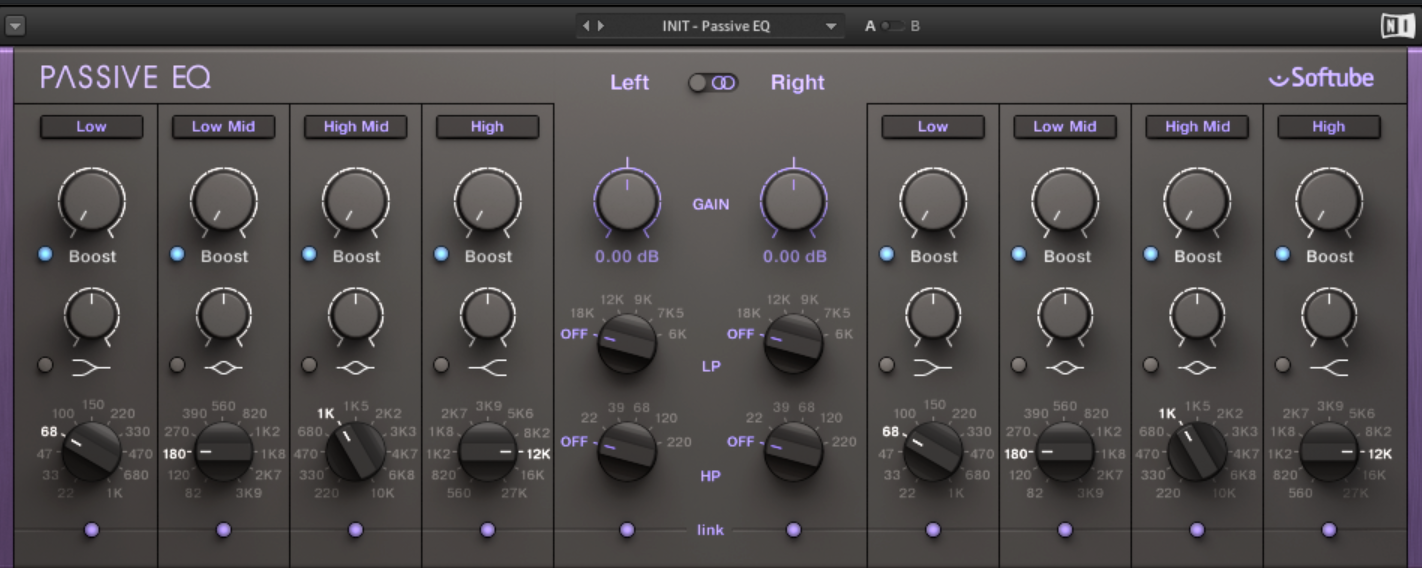The image size is (1422, 568).
Task: Click right Low band low-shelf shape icon
Action: tap(932, 368)
